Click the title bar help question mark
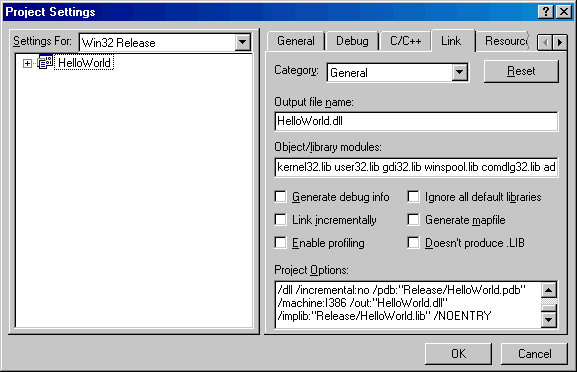577x372 pixels. [546, 12]
